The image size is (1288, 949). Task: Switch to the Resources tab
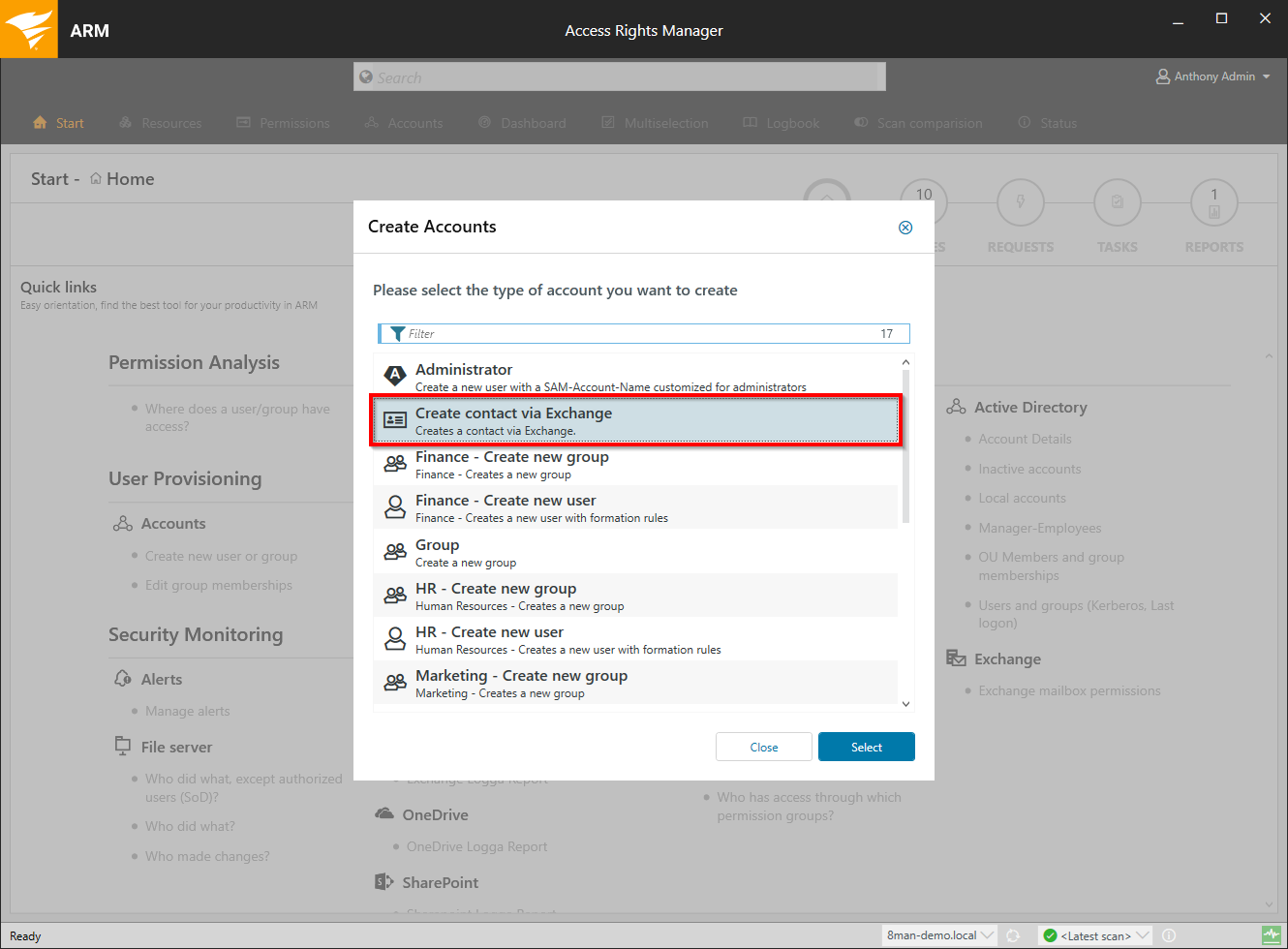[x=161, y=123]
